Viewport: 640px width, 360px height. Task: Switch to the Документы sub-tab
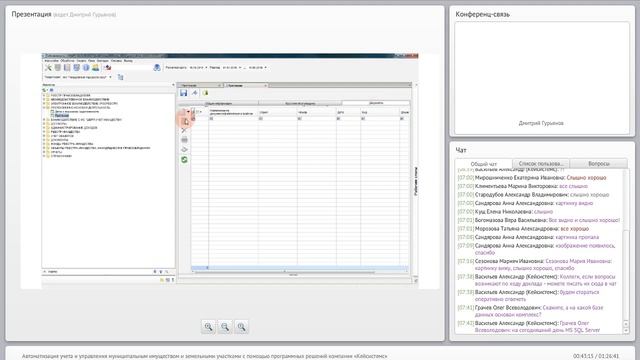tap(376, 103)
